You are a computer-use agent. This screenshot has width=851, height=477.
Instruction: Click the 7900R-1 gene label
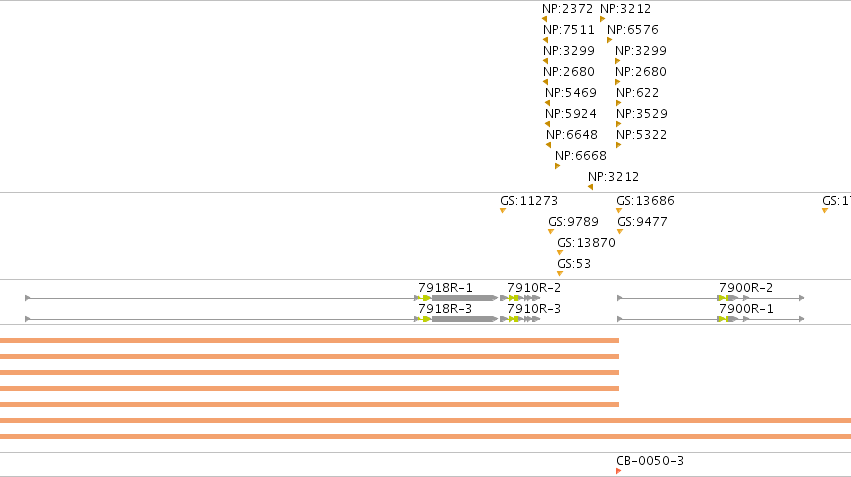(746, 309)
